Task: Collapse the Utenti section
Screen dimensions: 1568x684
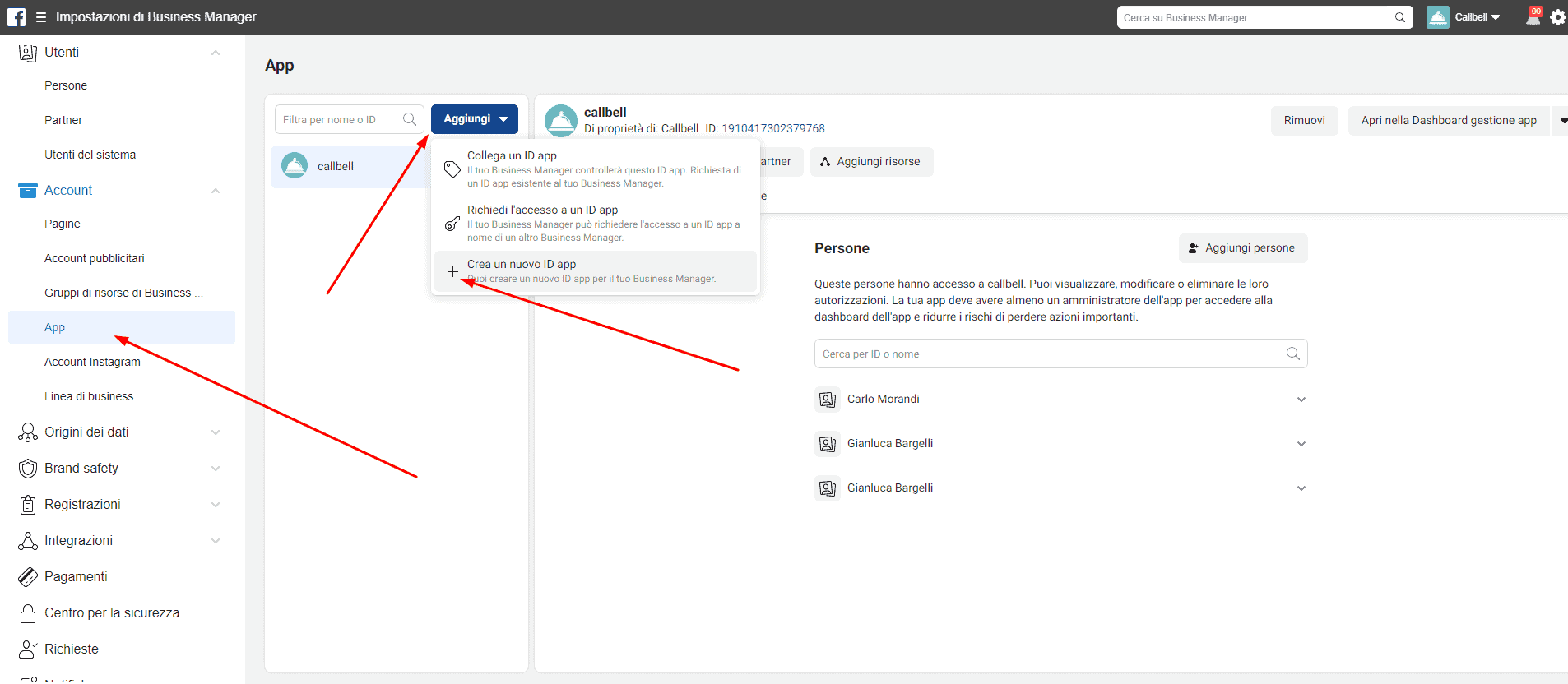Action: point(216,53)
